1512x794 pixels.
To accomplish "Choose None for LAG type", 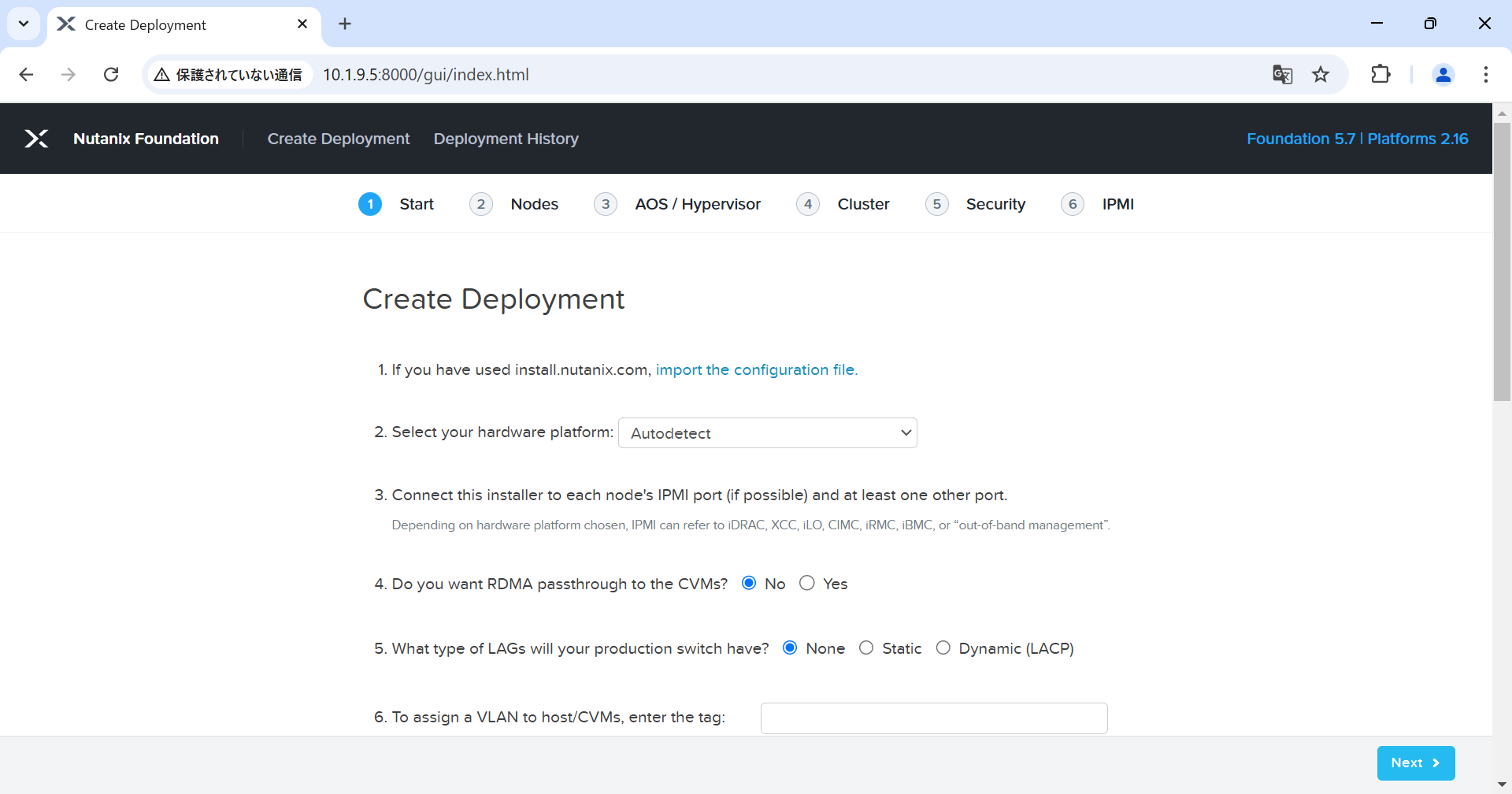I will (790, 647).
